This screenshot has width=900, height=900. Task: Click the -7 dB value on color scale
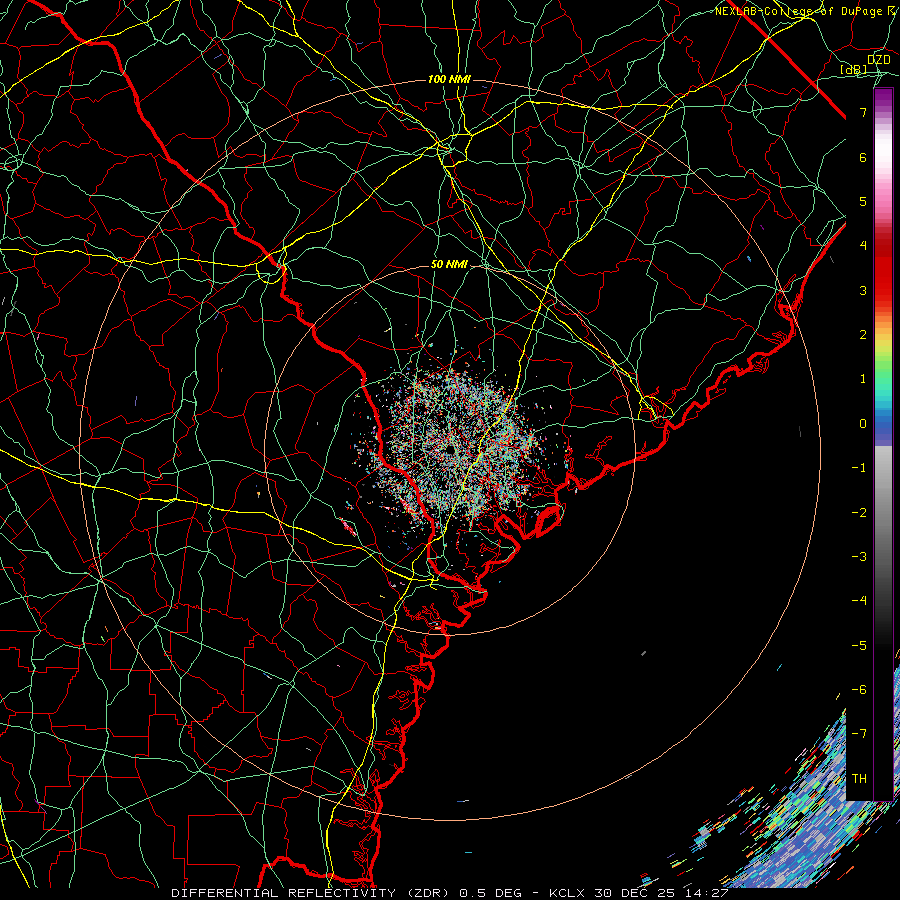point(859,734)
